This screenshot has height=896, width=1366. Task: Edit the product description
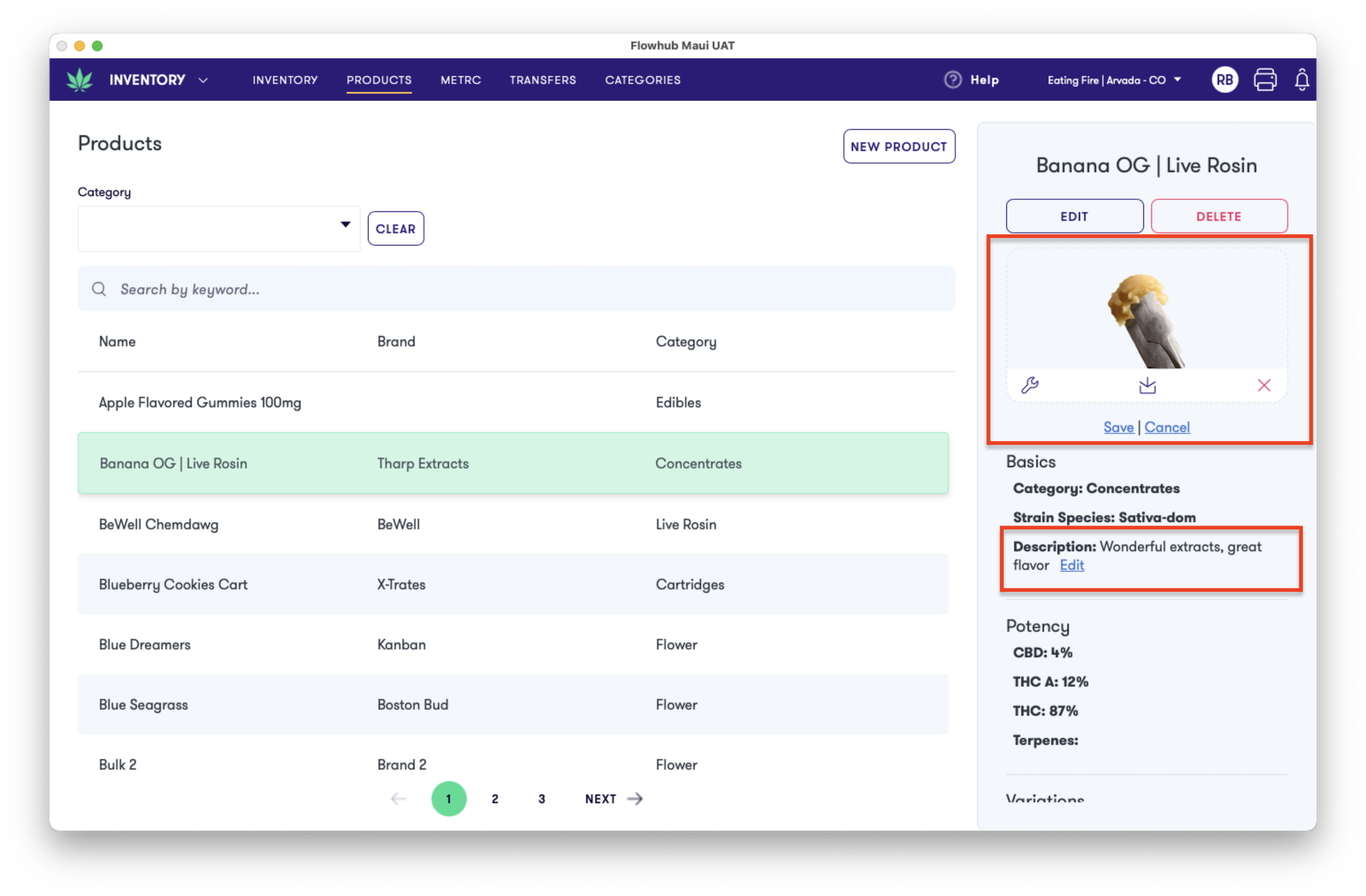1072,565
